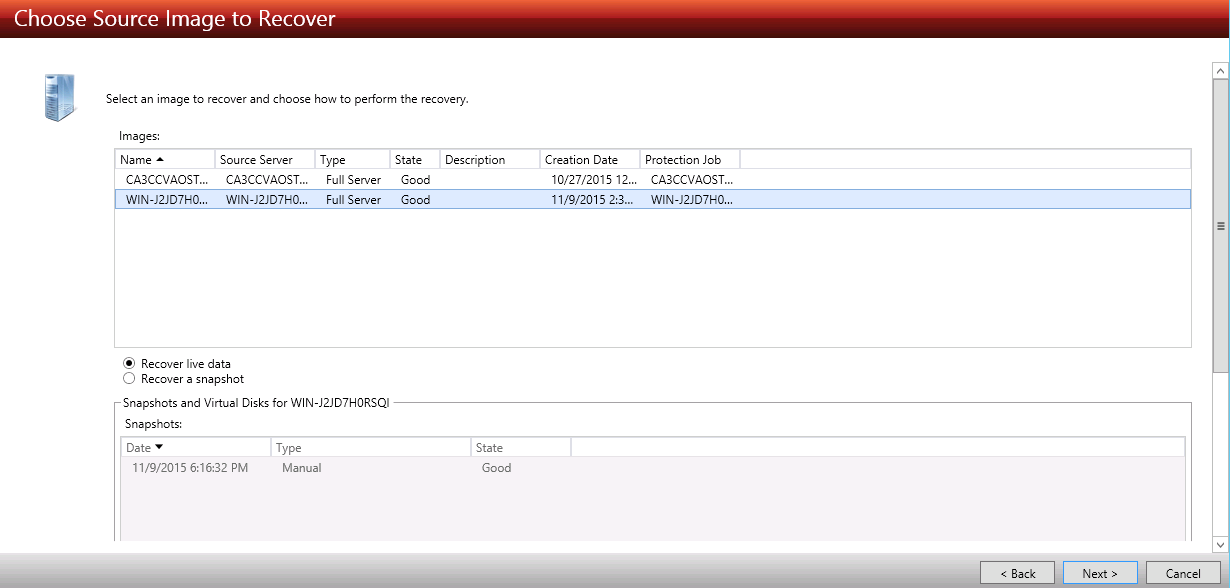Click the Manual snapshot type cell
This screenshot has width=1230, height=588.
point(302,467)
